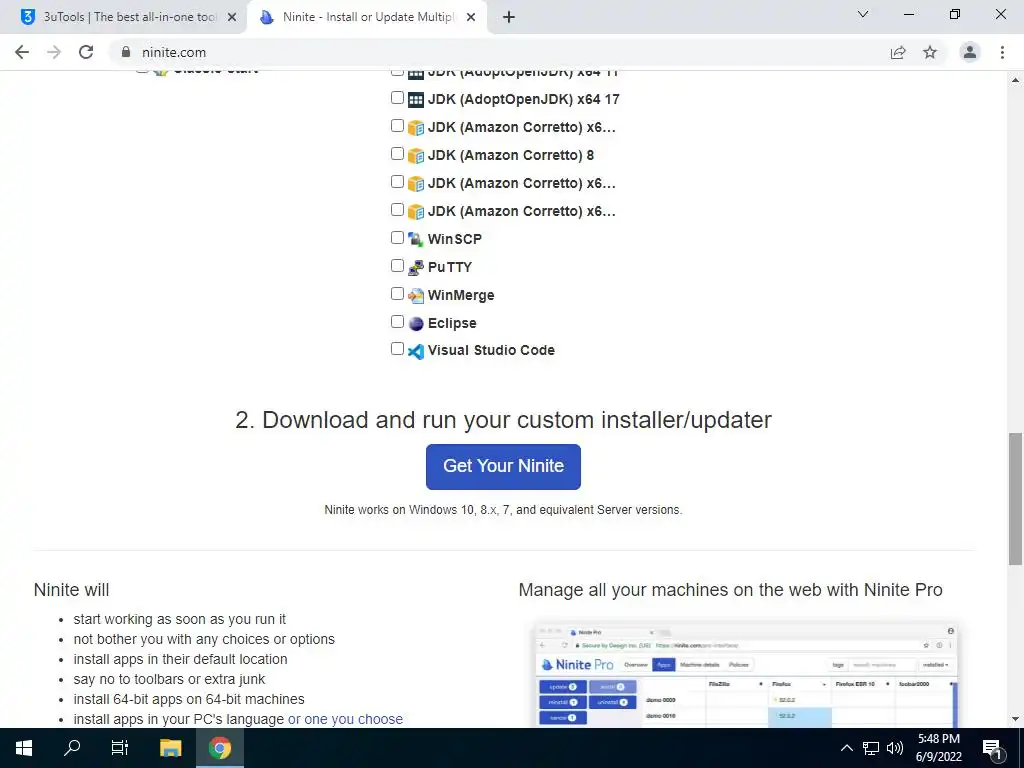Open taskbar search magnifier

coord(72,748)
